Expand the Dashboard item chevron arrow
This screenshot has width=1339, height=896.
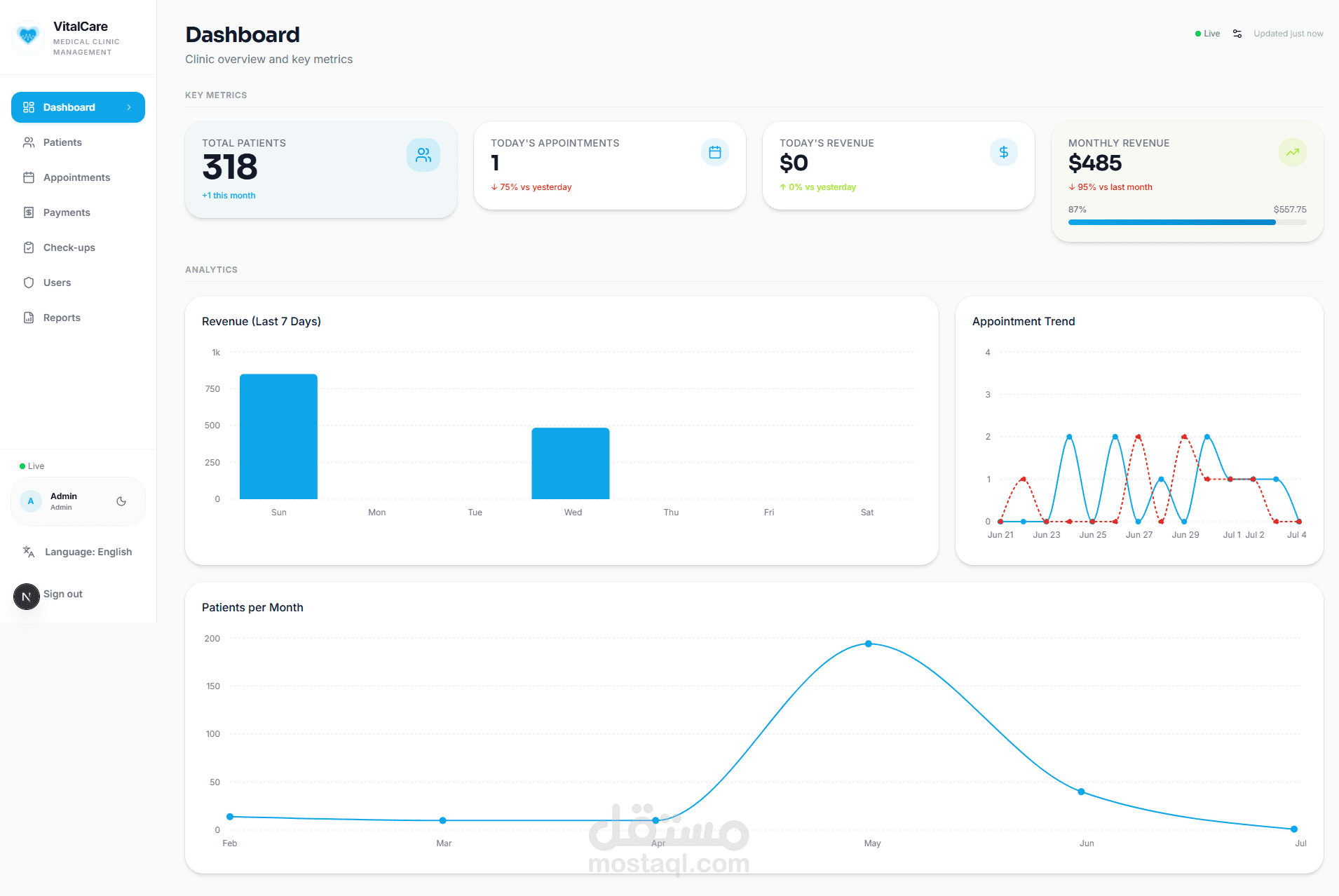pyautogui.click(x=129, y=107)
